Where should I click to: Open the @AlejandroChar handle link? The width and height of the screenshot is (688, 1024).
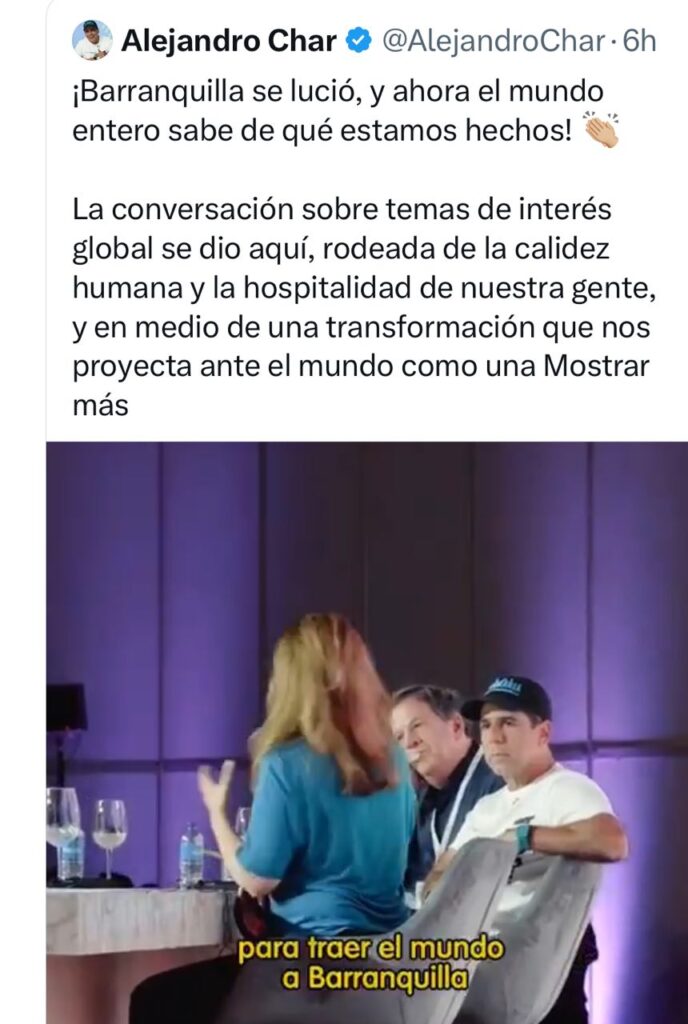(493, 41)
